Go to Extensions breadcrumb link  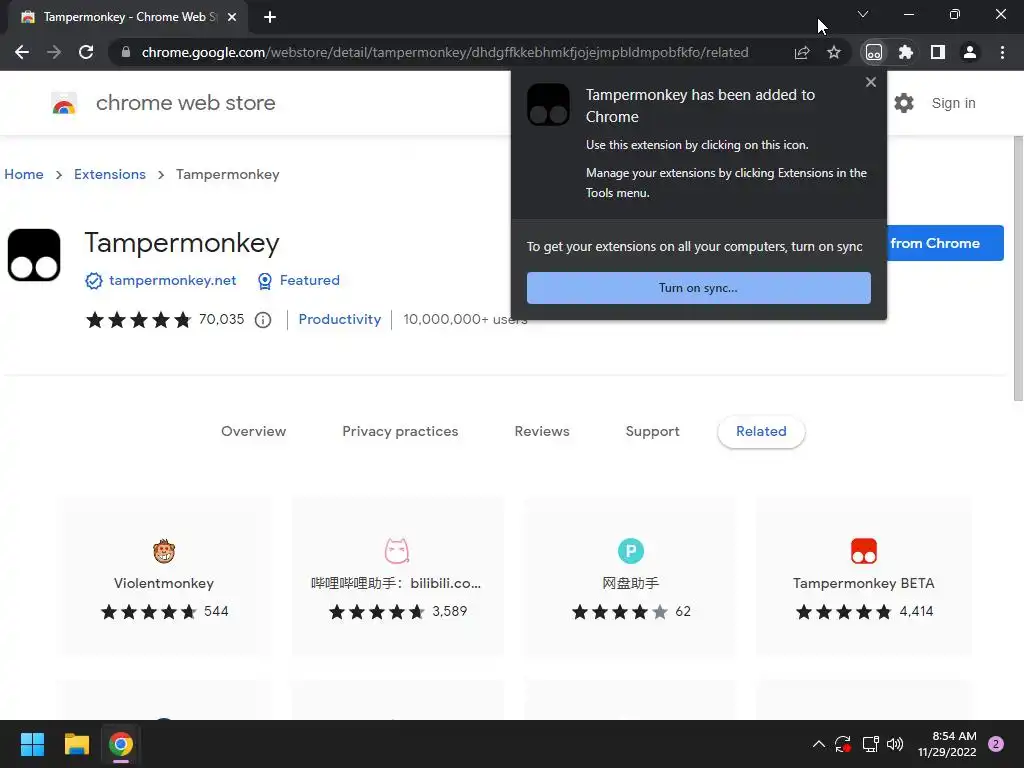110,174
